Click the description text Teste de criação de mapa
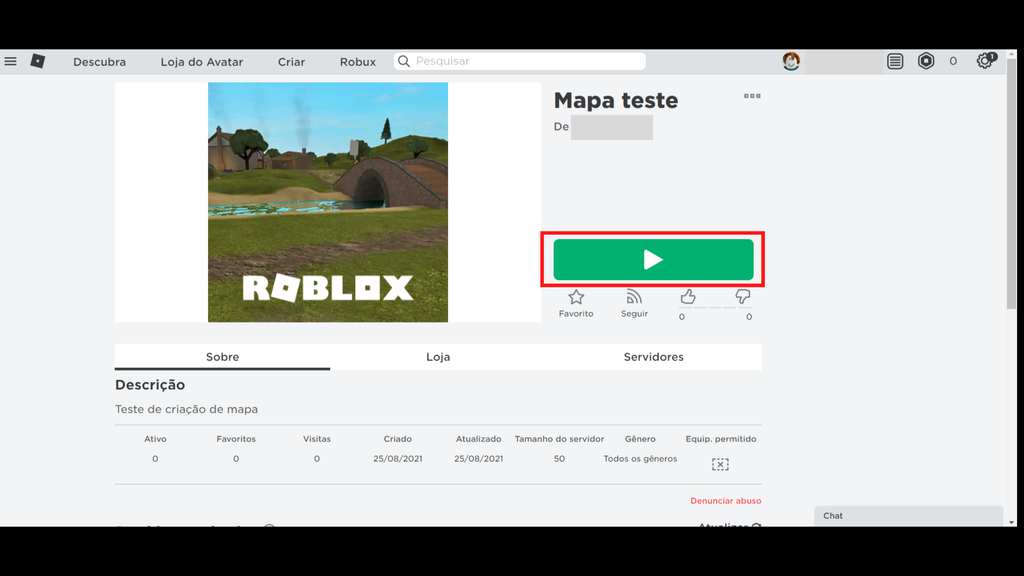1024x576 pixels. (x=186, y=409)
